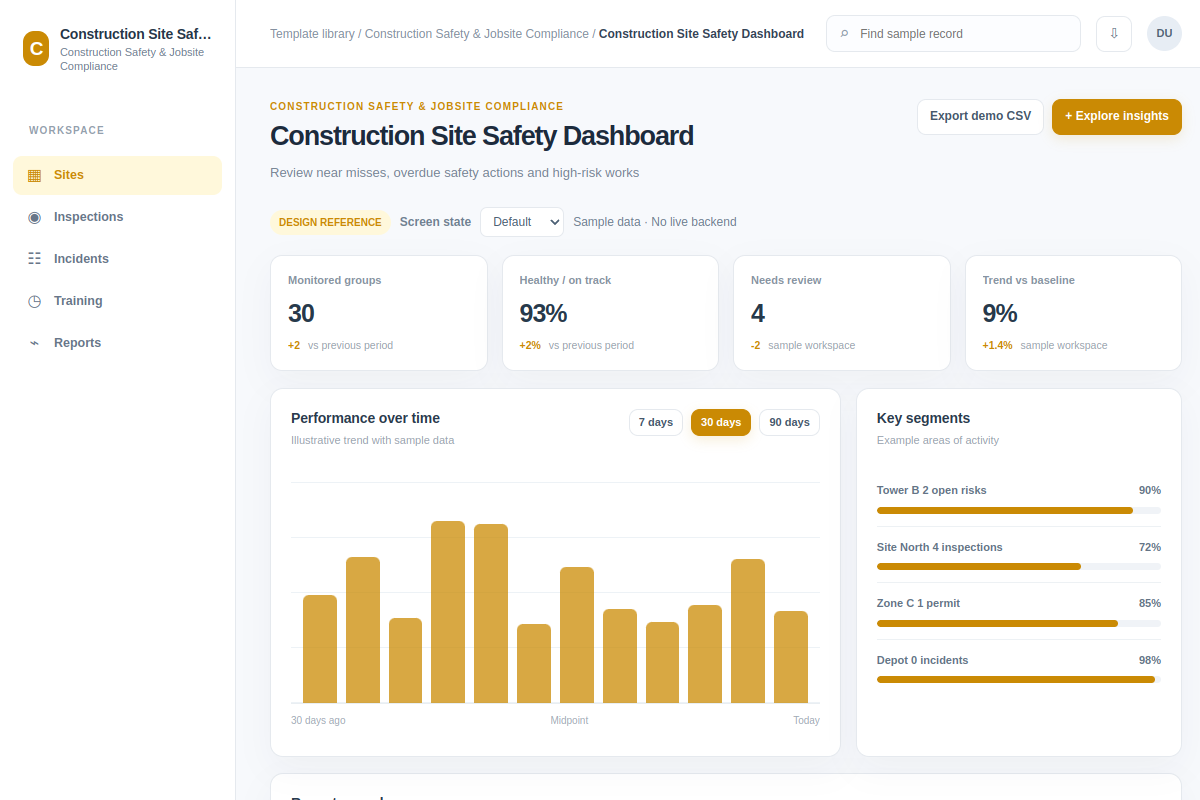The width and height of the screenshot is (1200, 800).
Task: Click the Site North progress bar
Action: tap(1019, 566)
